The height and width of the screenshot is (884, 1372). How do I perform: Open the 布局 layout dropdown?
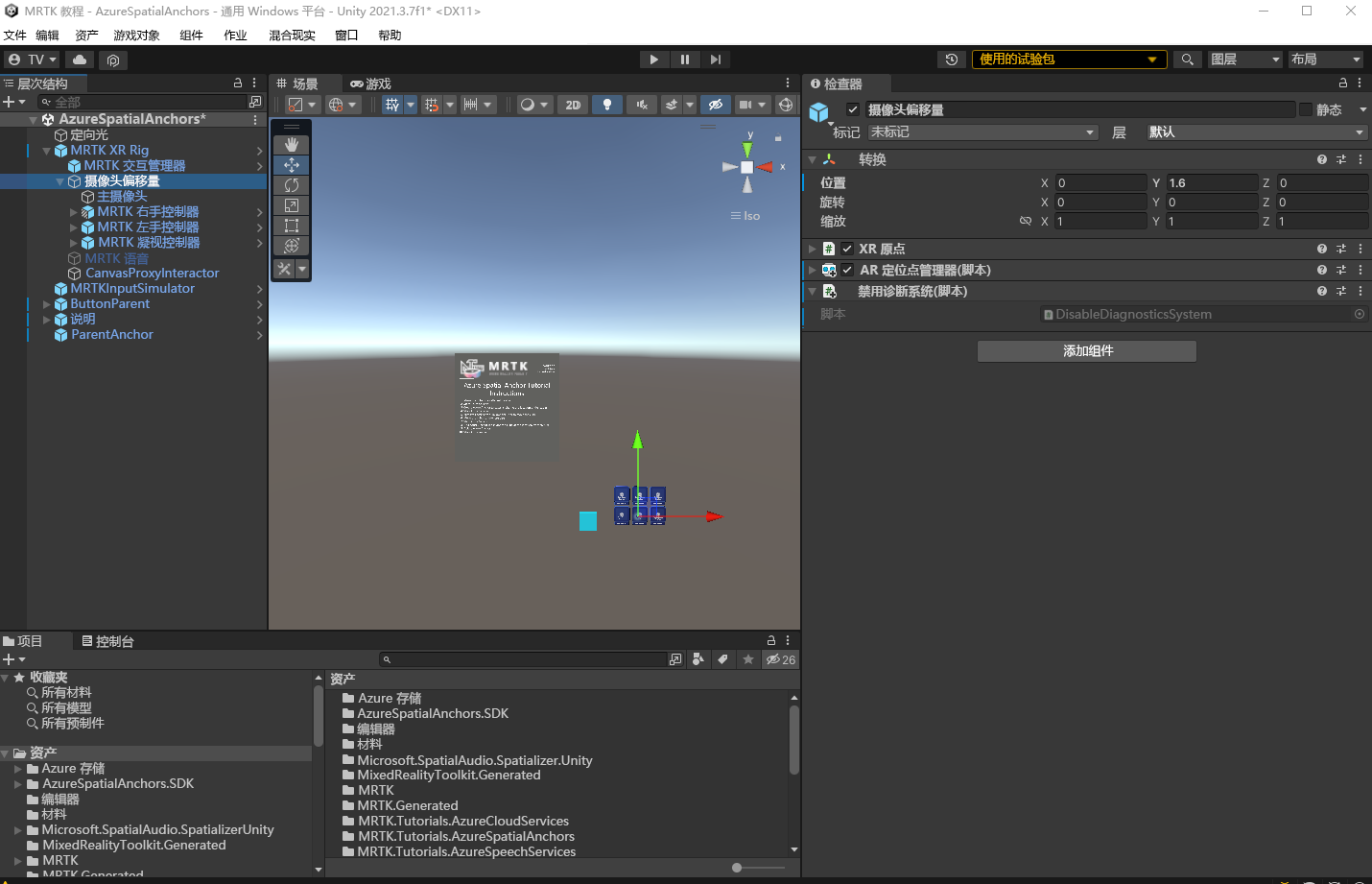click(x=1326, y=60)
